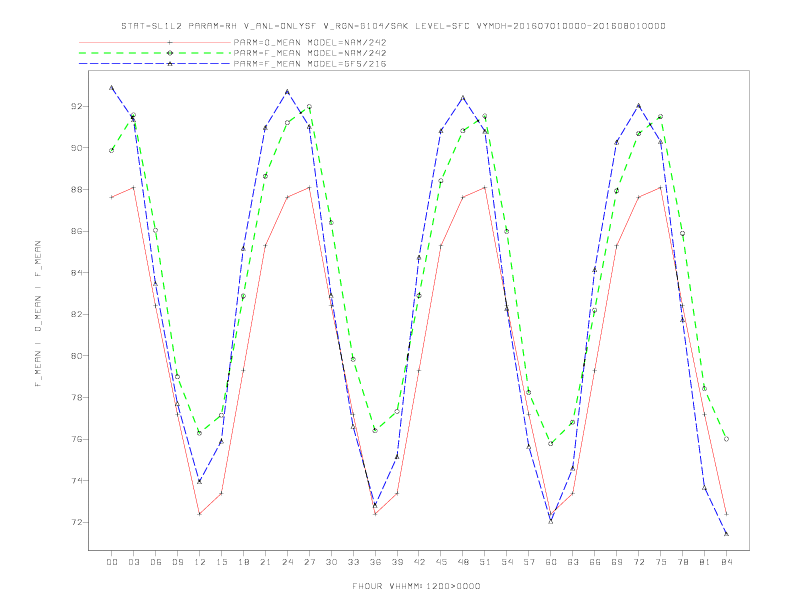Click the x-axis tick label 81
The width and height of the screenshot is (792, 612).
point(705,562)
